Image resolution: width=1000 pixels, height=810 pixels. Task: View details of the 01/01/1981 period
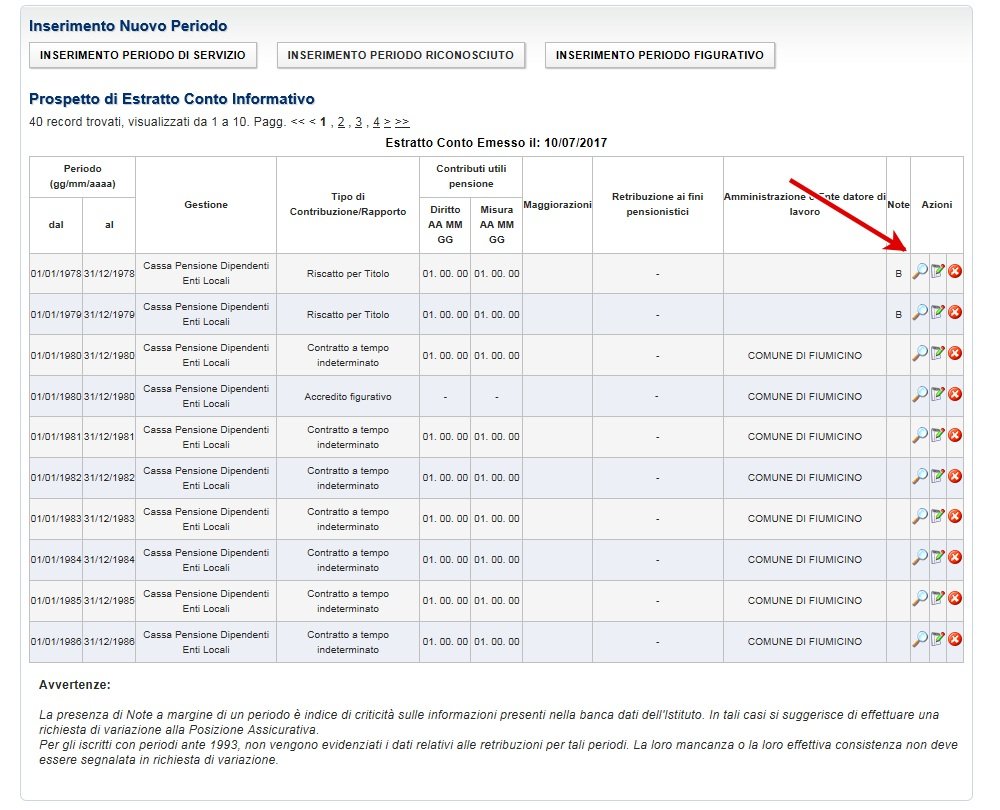point(920,435)
